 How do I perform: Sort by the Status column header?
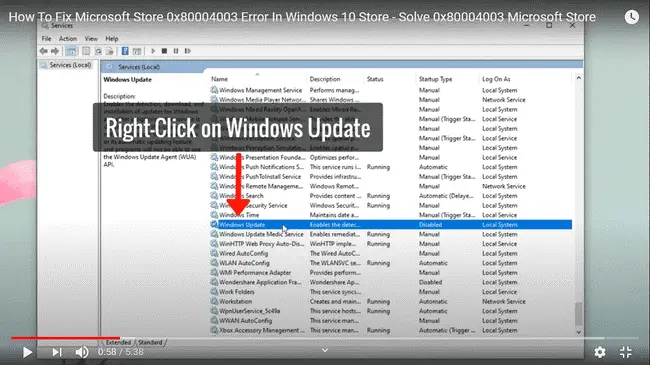375,79
